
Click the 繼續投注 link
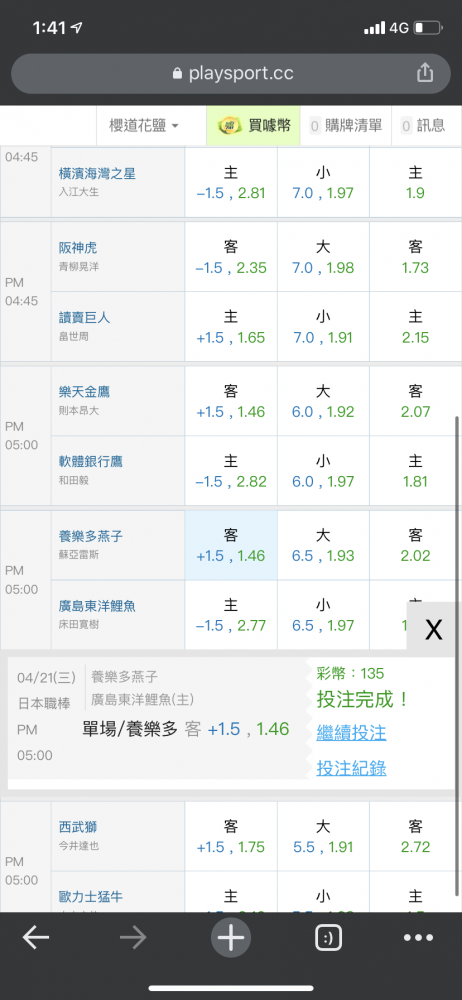tap(351, 732)
